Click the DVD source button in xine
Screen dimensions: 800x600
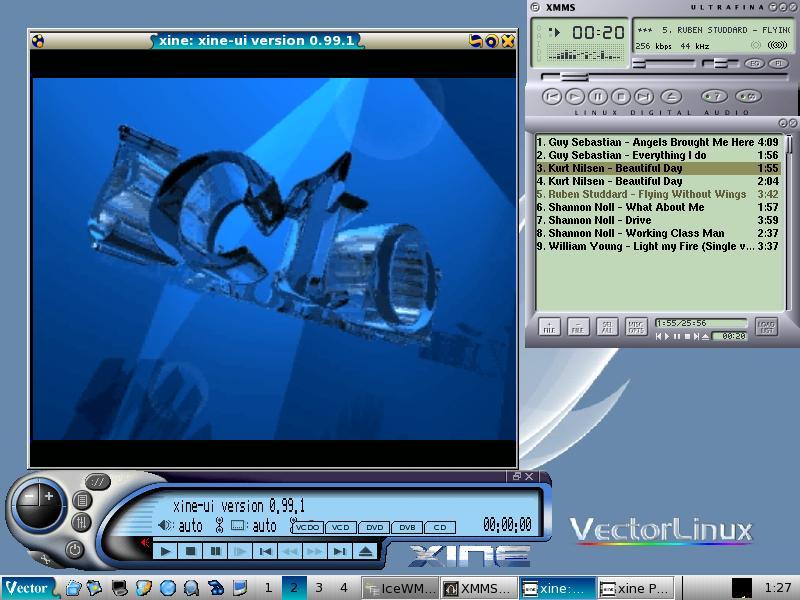click(x=374, y=527)
